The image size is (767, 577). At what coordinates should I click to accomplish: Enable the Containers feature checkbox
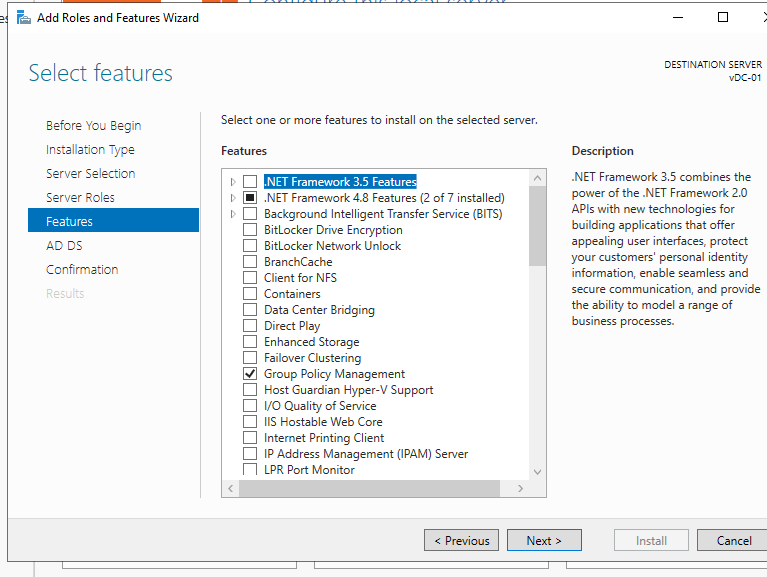point(250,294)
